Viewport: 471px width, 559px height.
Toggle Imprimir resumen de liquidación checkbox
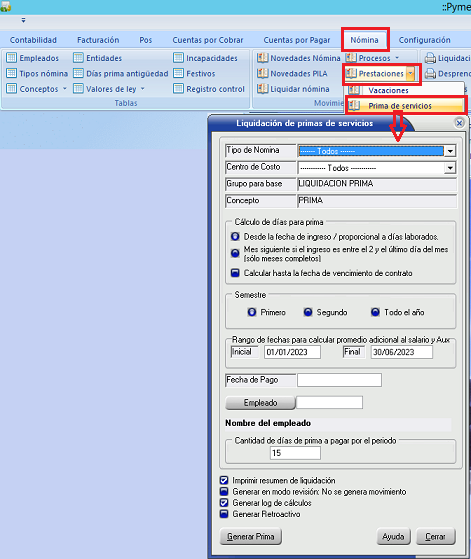[x=224, y=480]
